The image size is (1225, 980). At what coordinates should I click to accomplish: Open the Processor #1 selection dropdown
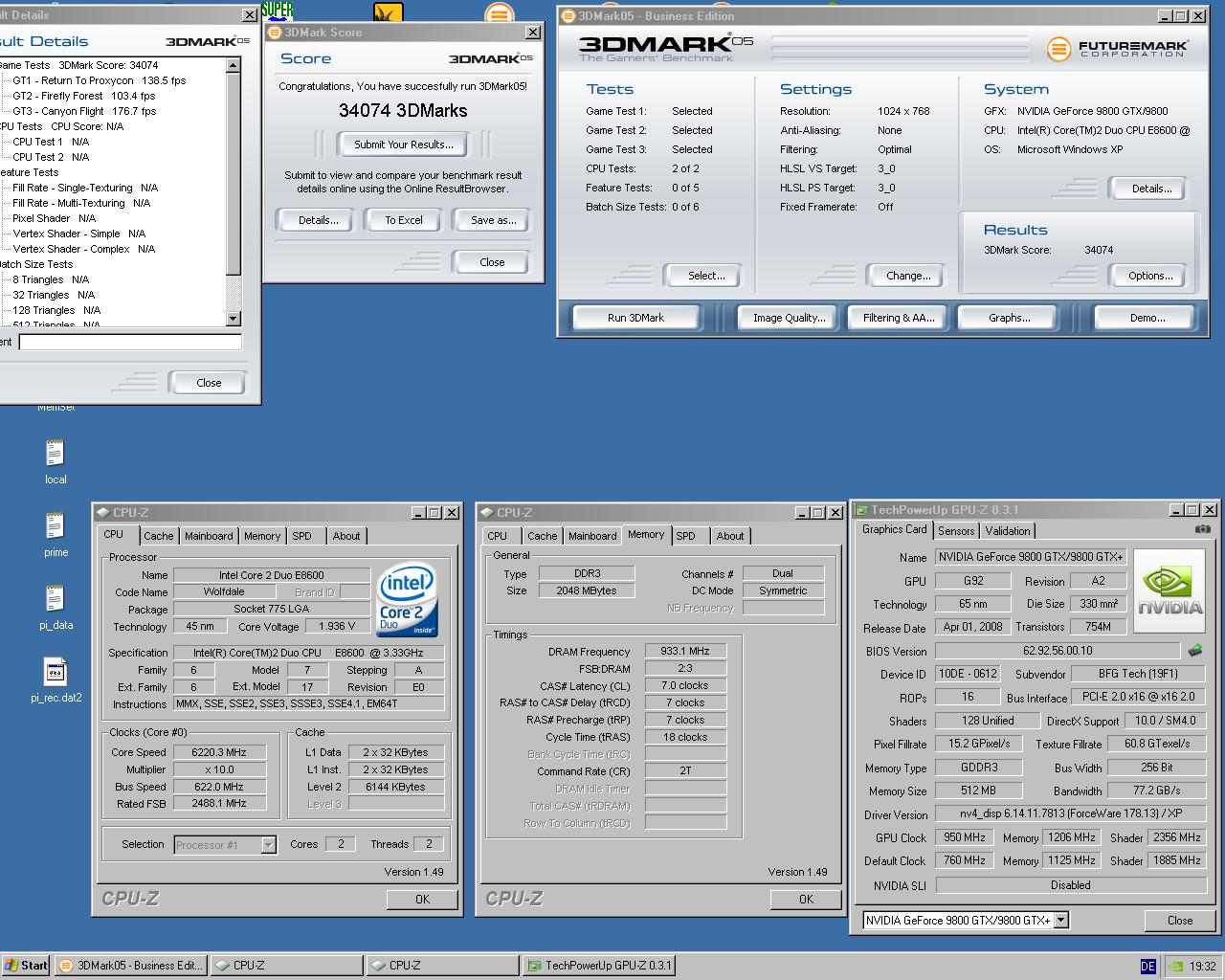tap(268, 844)
